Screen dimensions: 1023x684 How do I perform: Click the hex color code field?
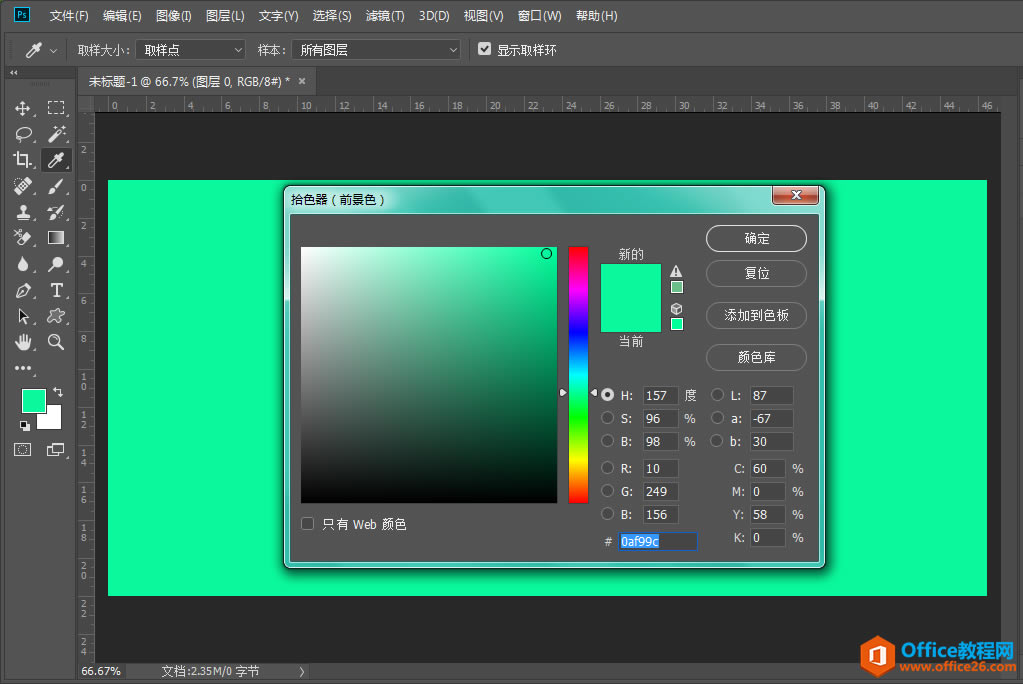tap(658, 541)
